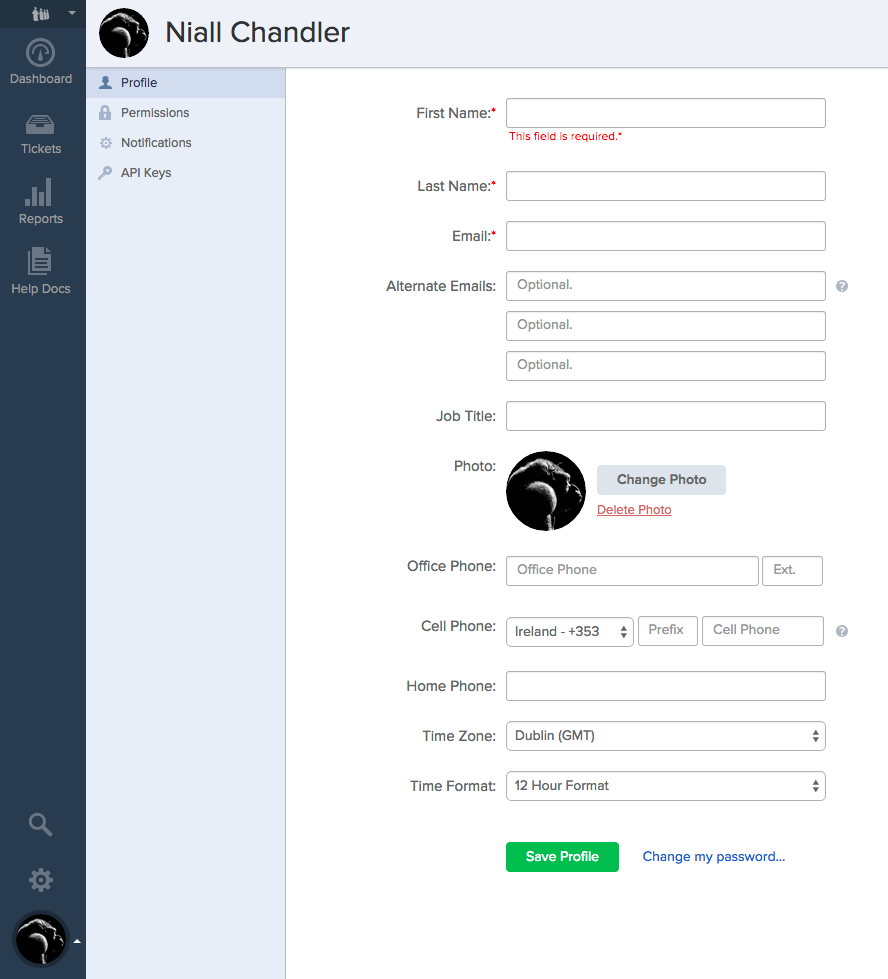This screenshot has width=888, height=979.
Task: Click the search magnifier icon in sidebar
Action: 41,825
